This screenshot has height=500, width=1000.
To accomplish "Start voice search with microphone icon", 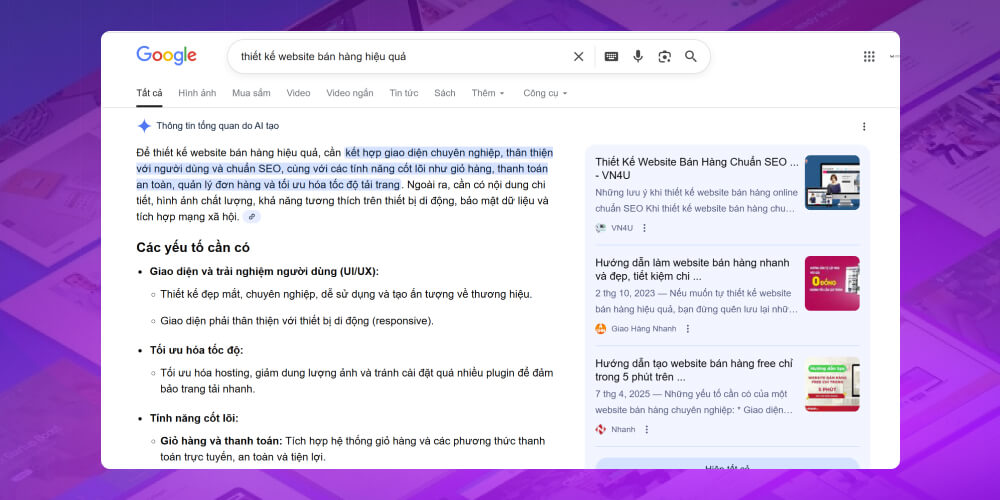I will (638, 57).
